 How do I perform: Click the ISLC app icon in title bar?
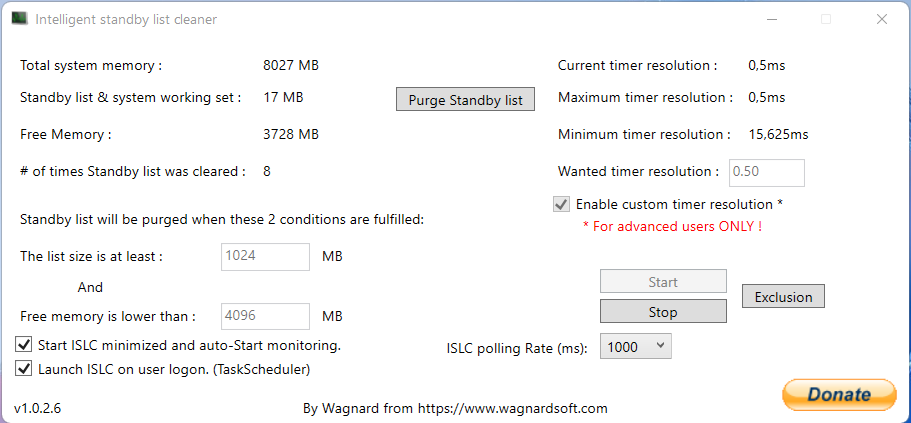pos(18,19)
